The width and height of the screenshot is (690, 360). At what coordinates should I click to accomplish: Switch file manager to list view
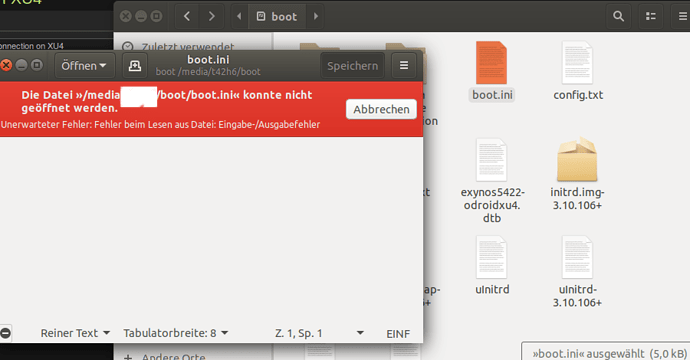(651, 16)
